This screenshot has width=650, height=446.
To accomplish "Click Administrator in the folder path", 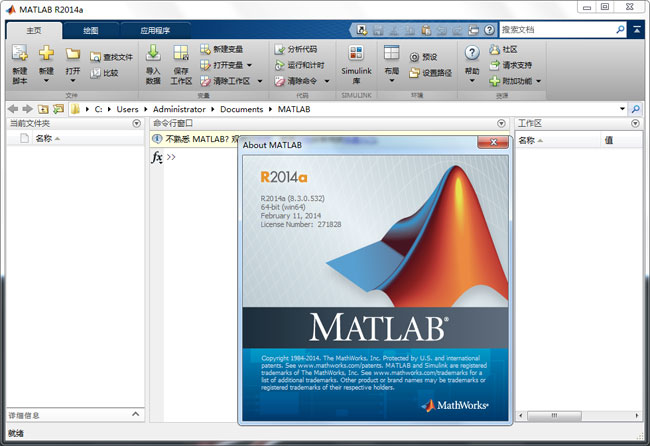I will 179,109.
